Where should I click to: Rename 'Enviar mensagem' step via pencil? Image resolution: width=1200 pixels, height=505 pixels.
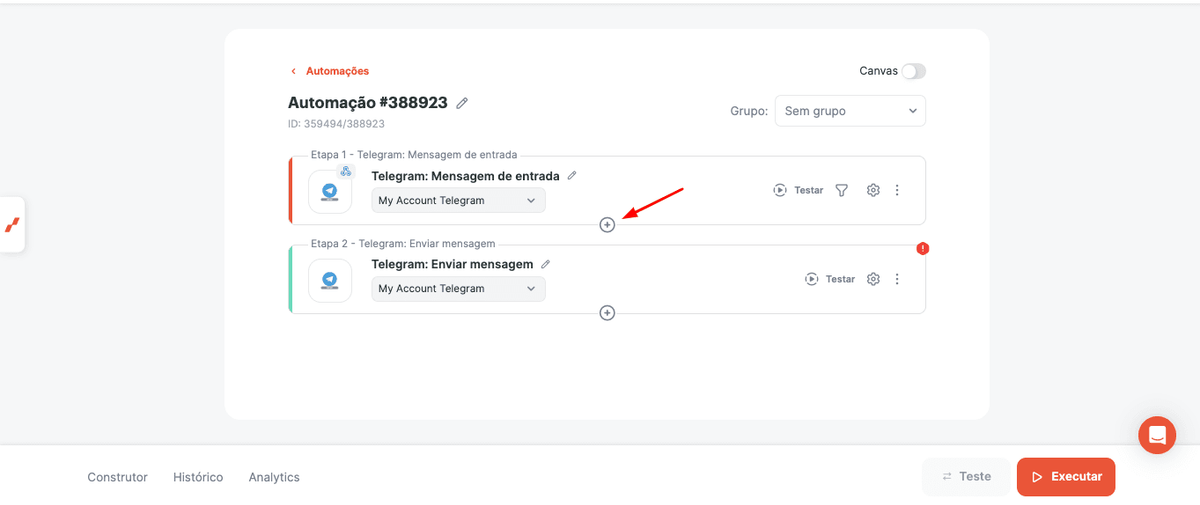pyautogui.click(x=546, y=264)
